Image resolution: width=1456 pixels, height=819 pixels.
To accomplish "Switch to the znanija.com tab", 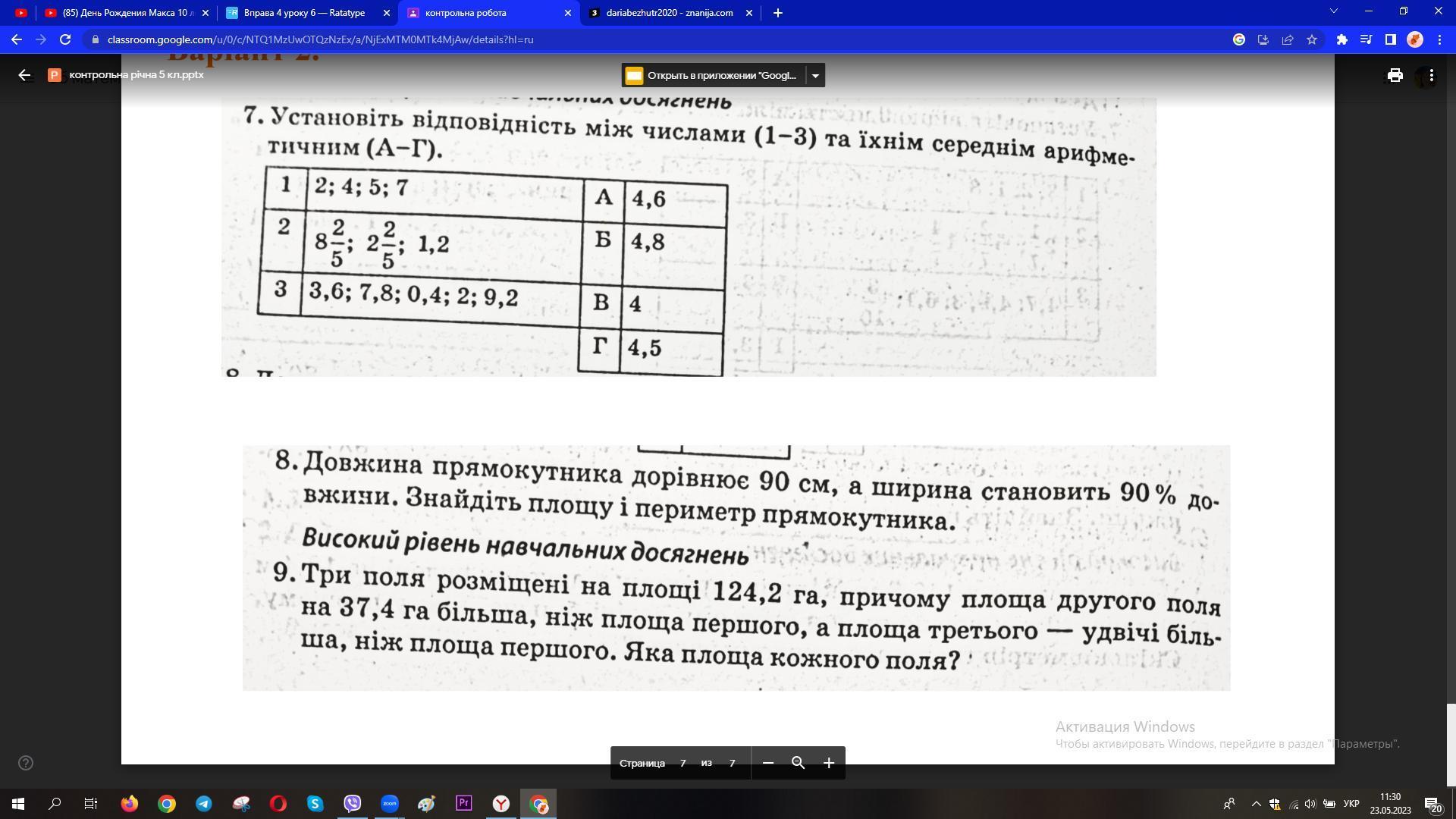I will point(669,13).
